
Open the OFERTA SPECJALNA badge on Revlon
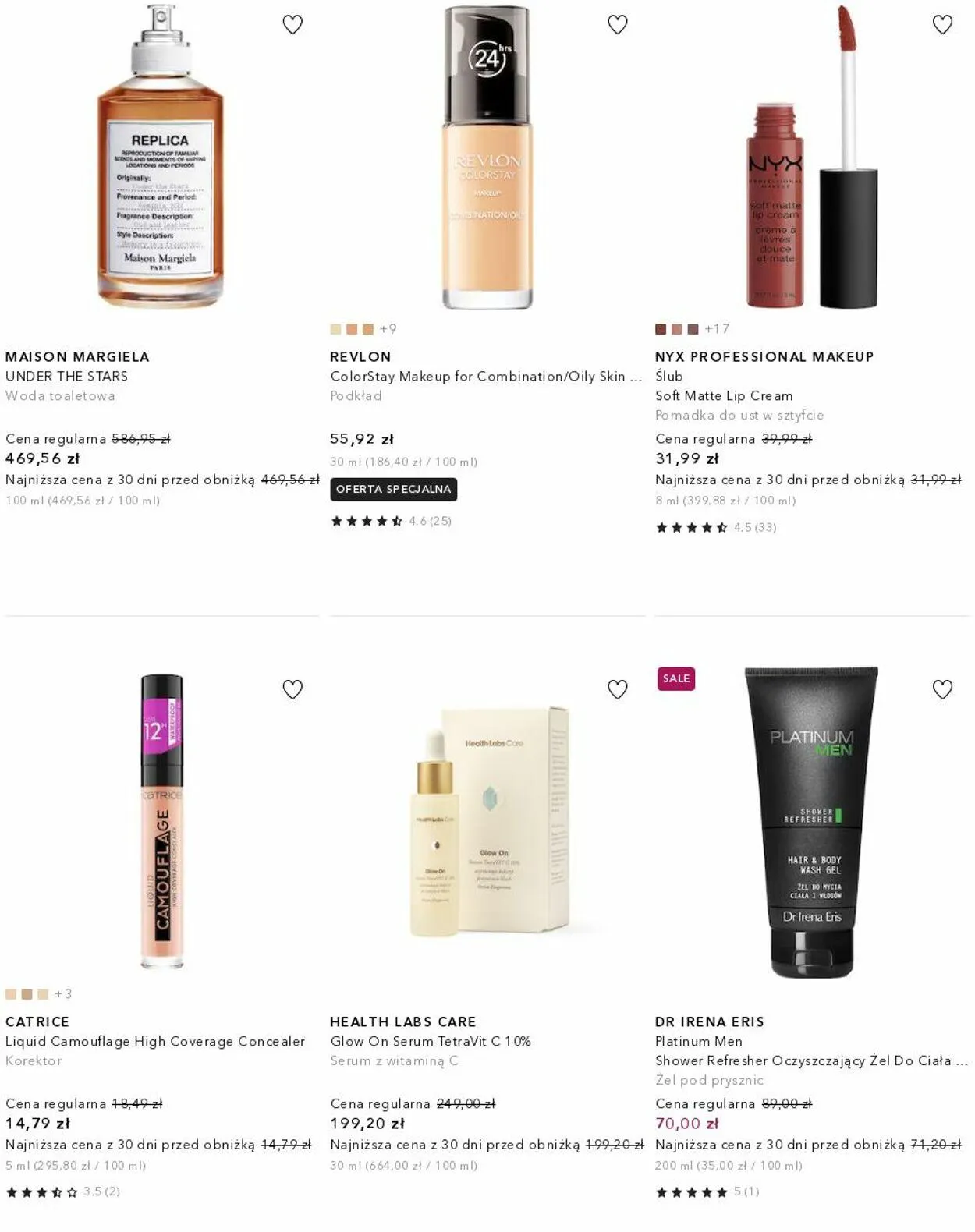click(x=394, y=489)
